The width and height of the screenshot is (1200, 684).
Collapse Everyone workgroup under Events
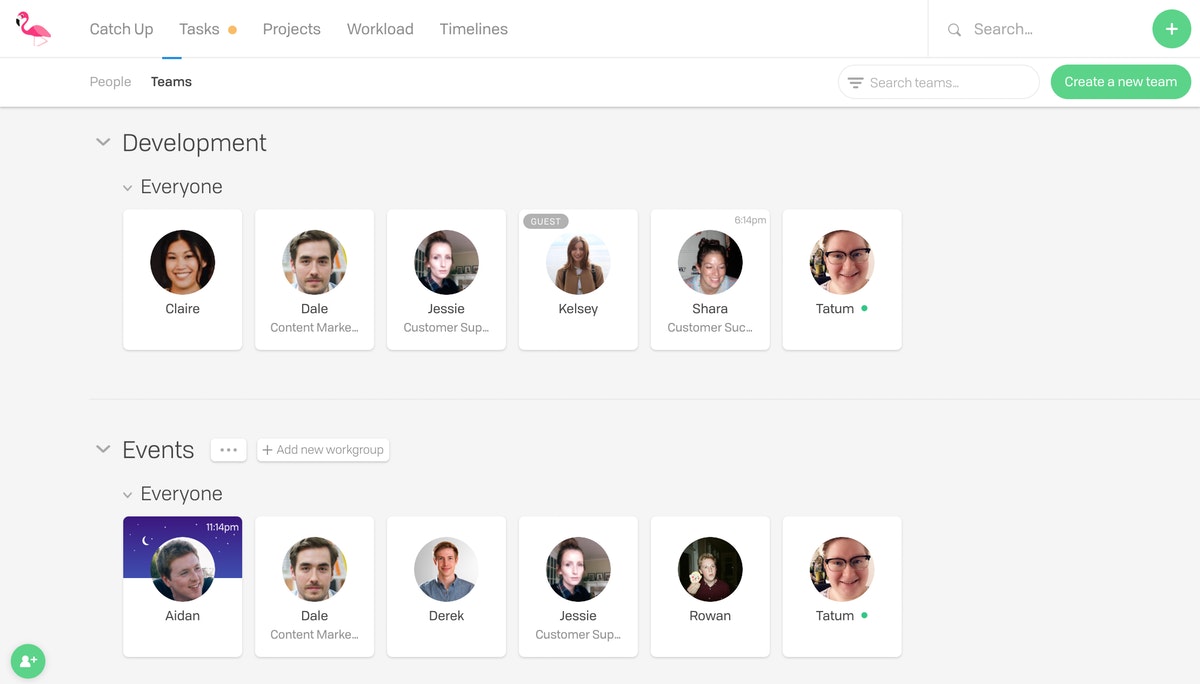(127, 494)
